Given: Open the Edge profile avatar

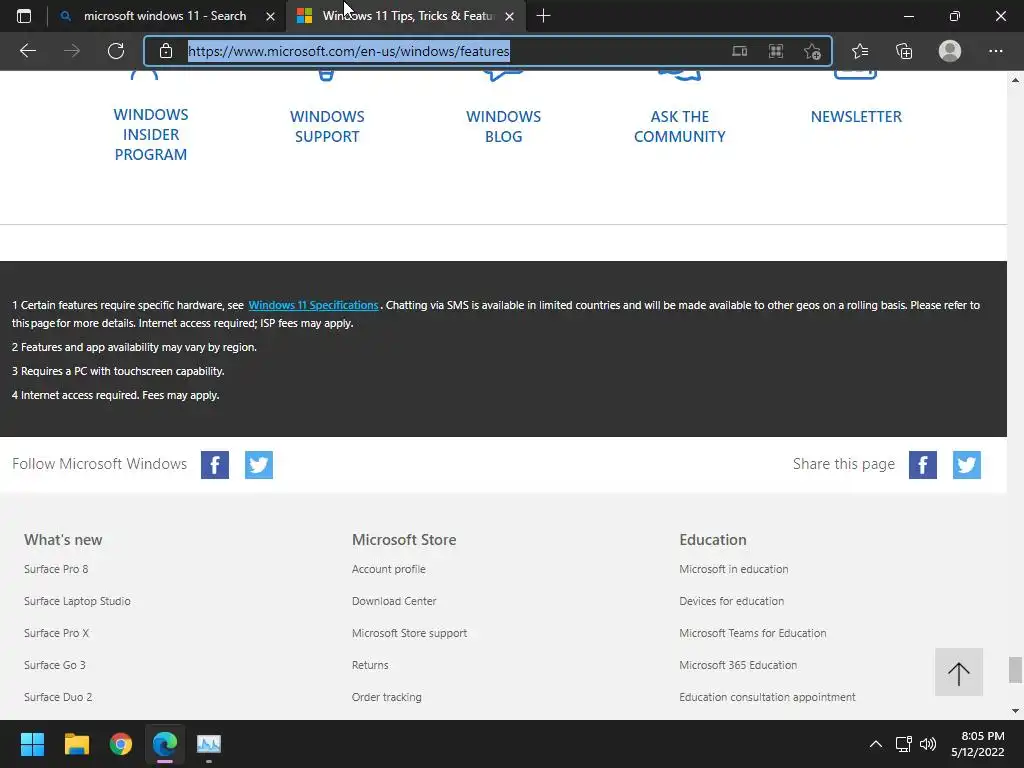Looking at the screenshot, I should tap(950, 51).
